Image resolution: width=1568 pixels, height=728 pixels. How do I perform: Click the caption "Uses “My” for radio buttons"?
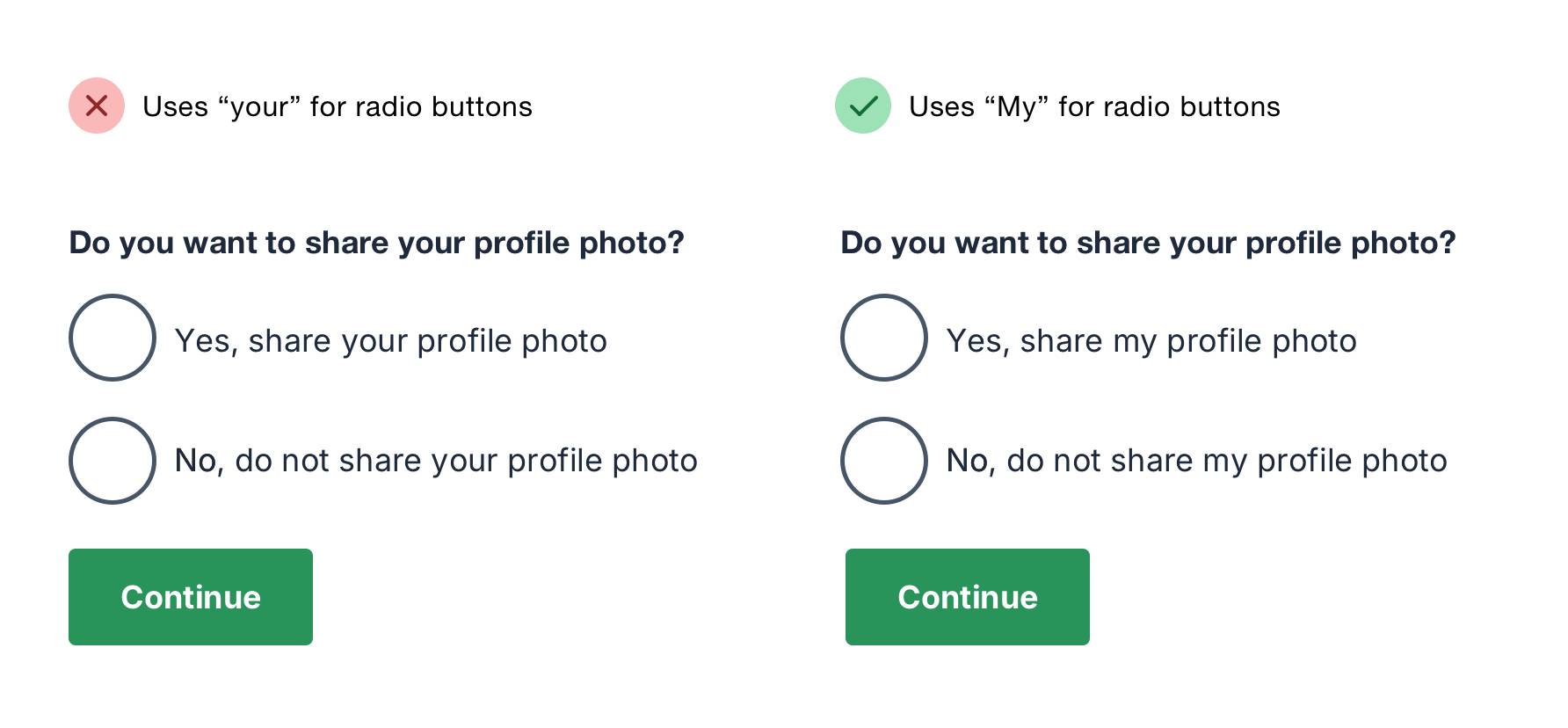coord(1094,107)
